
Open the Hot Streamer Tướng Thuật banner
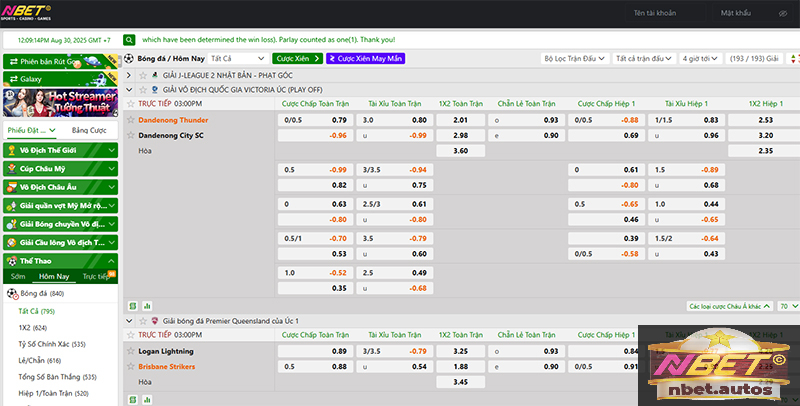60,104
